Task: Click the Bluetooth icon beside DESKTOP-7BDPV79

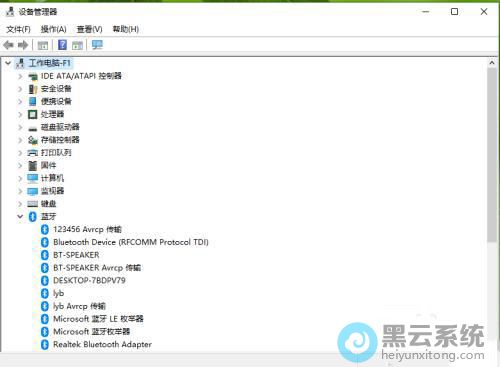Action: 45,280
